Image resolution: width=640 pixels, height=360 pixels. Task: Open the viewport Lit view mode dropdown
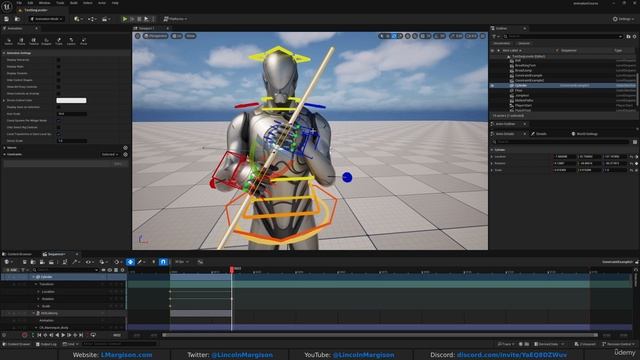tap(177, 36)
